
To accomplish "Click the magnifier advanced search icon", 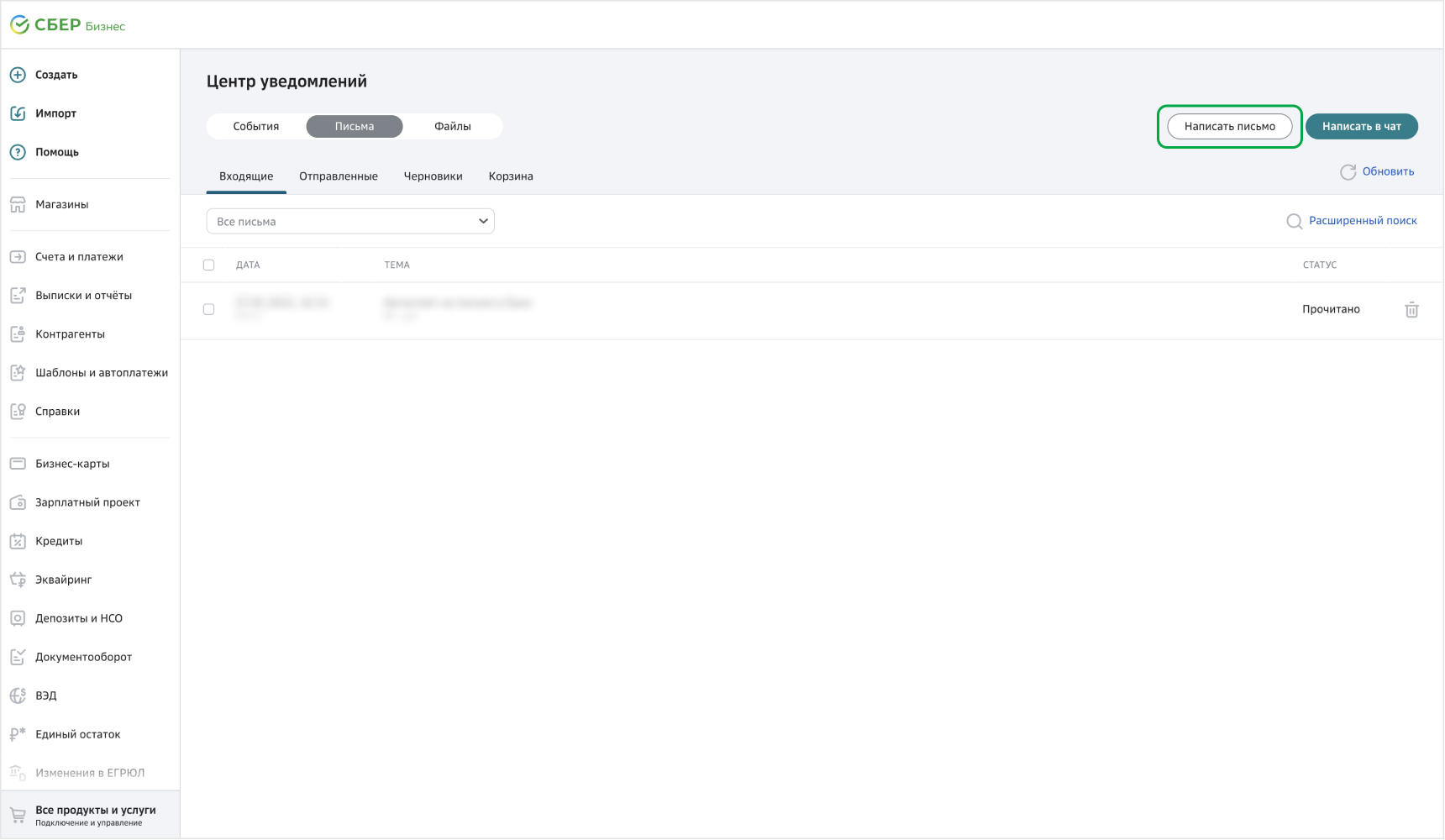I will click(x=1295, y=221).
